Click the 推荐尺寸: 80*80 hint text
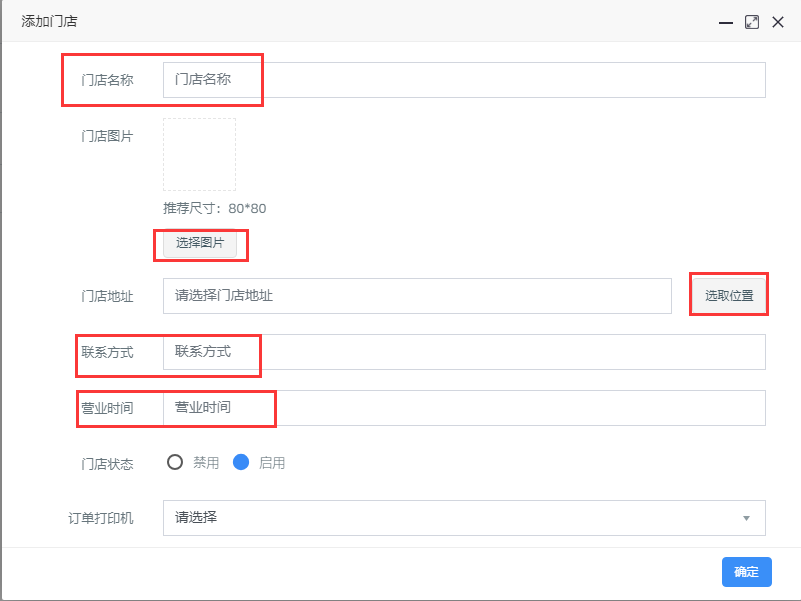801x601 pixels. click(215, 209)
